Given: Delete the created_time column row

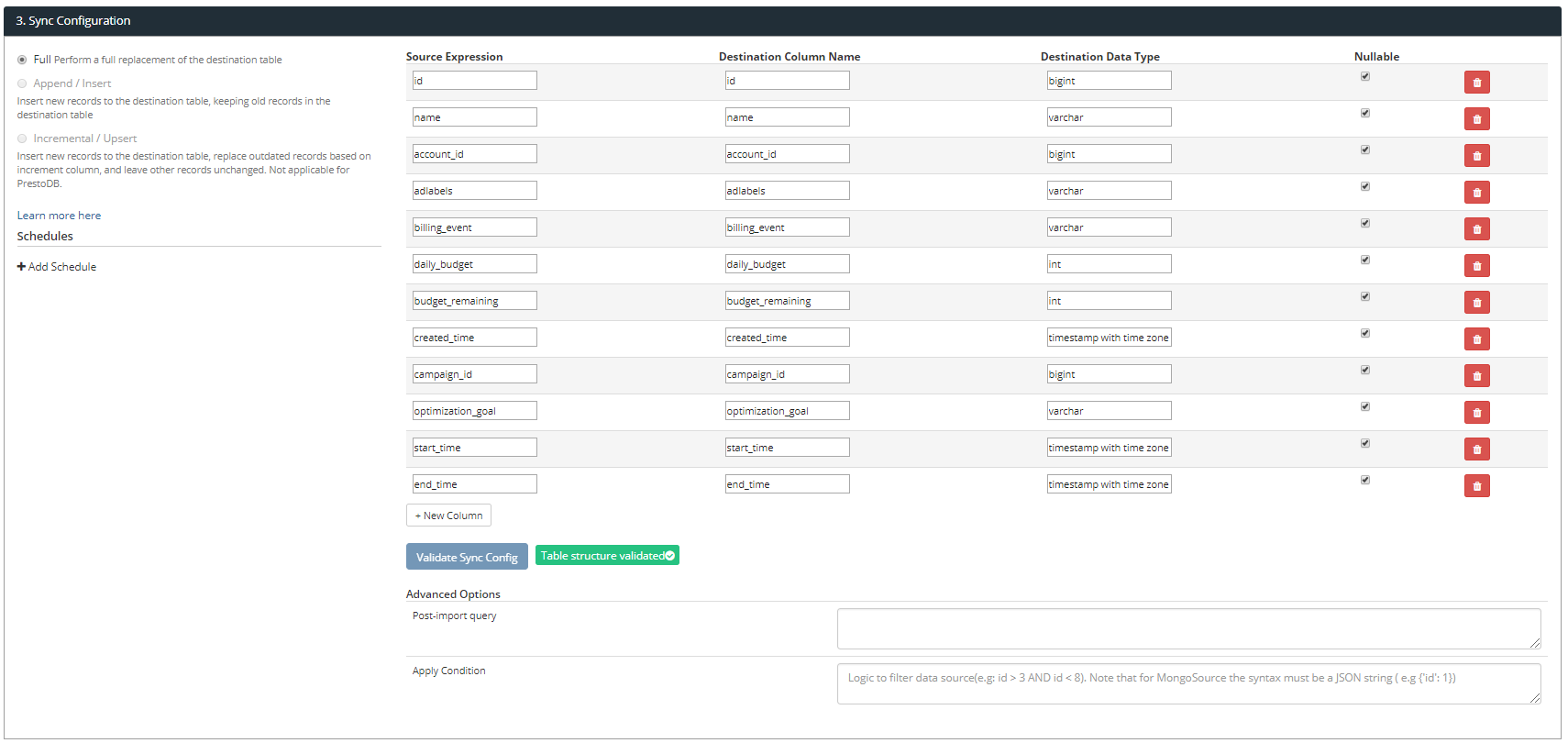Looking at the screenshot, I should [1476, 339].
